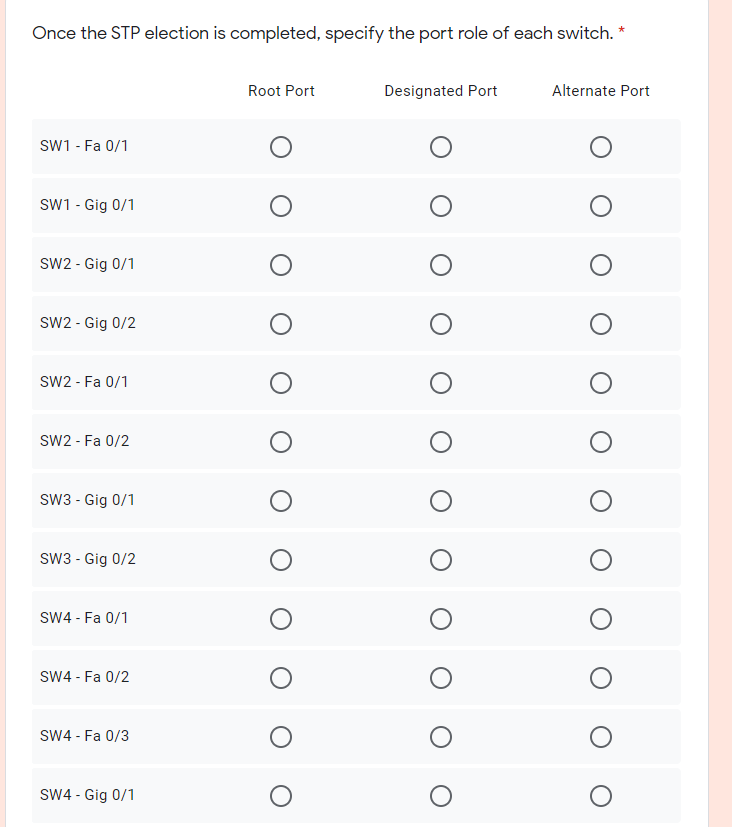
Task: Mark SW2 - Fa 0/1 as Alternate Port
Action: click(600, 382)
